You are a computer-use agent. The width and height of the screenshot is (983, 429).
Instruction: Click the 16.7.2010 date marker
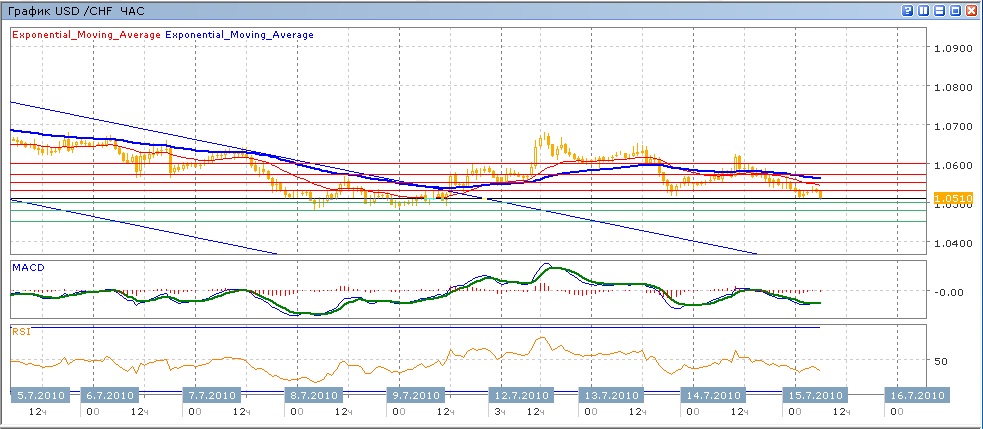[x=917, y=395]
